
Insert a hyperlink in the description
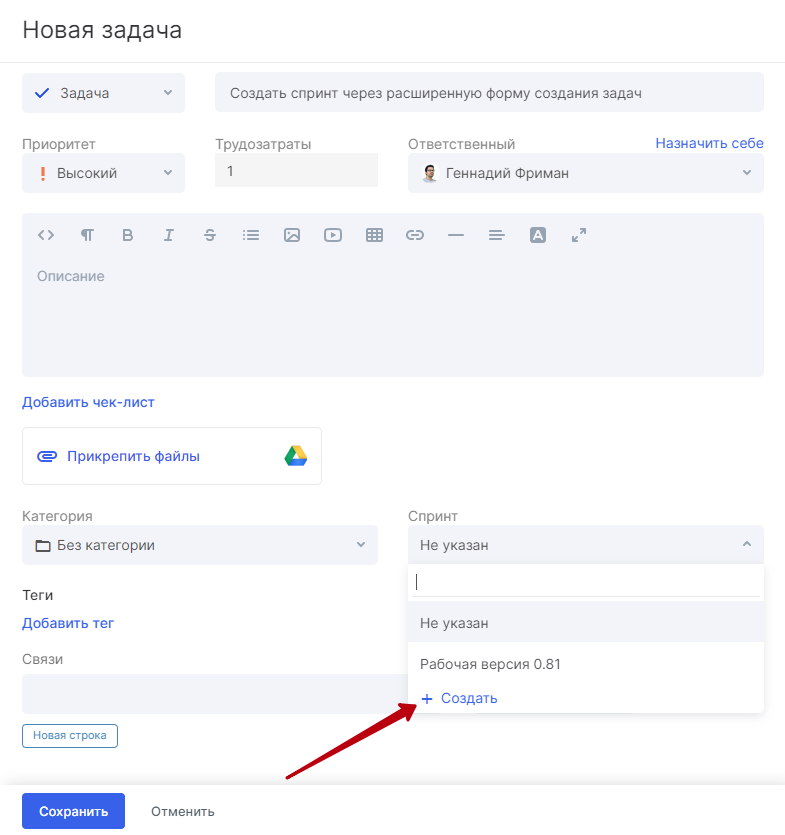pyautogui.click(x=415, y=235)
